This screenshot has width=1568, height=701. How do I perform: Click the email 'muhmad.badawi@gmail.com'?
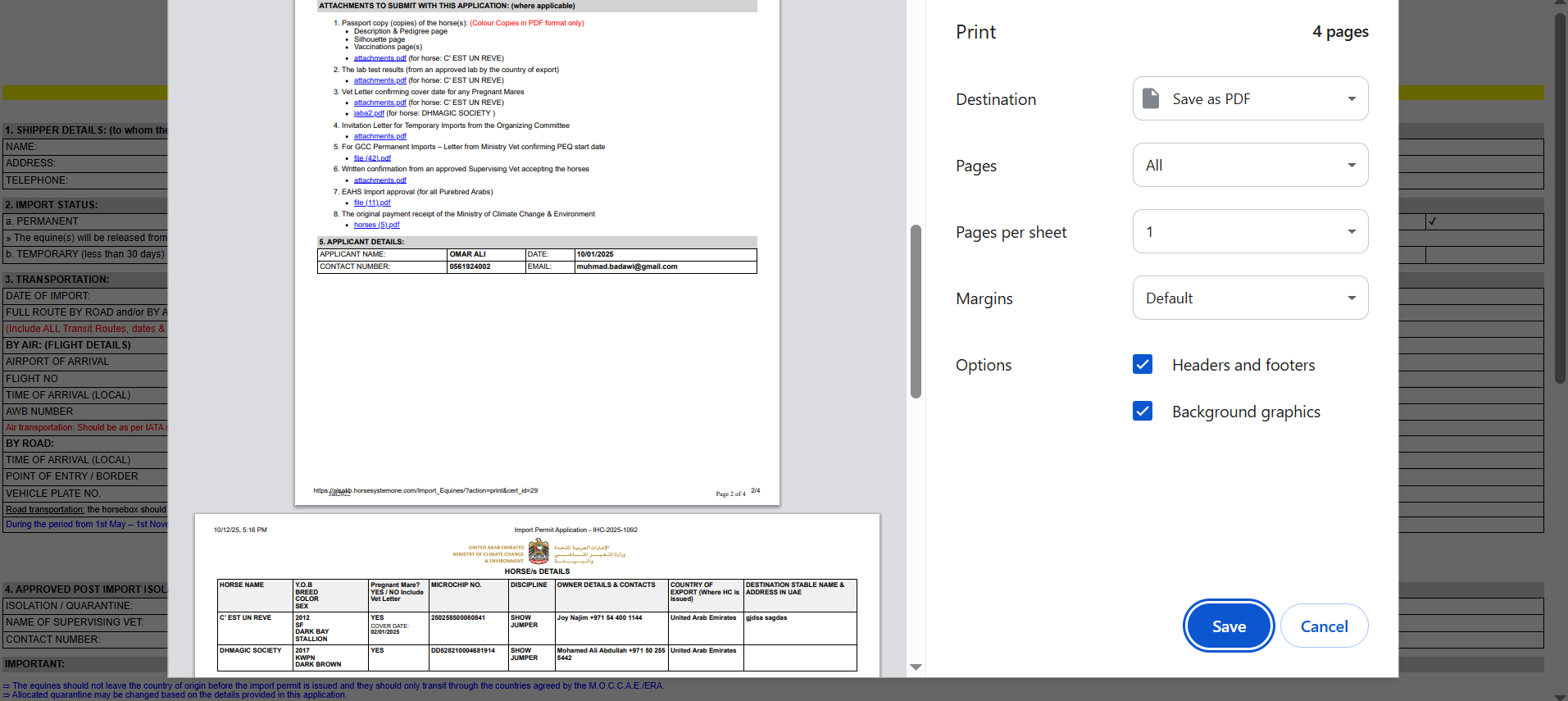[627, 266]
